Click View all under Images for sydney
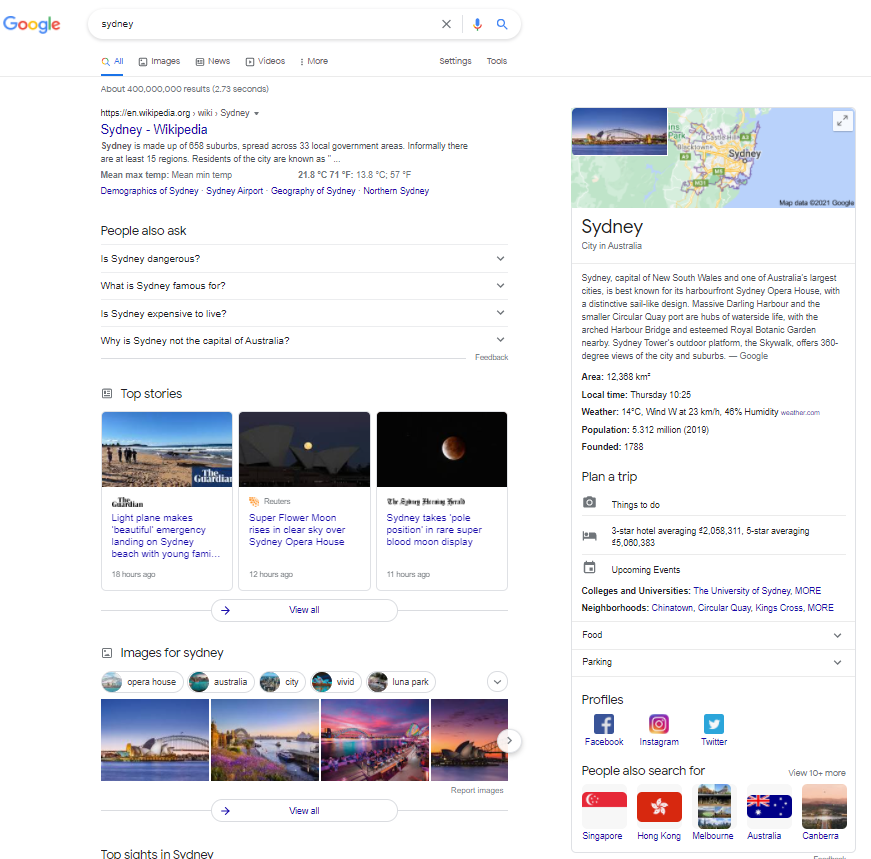Viewport: 871px width, 859px height. click(304, 811)
